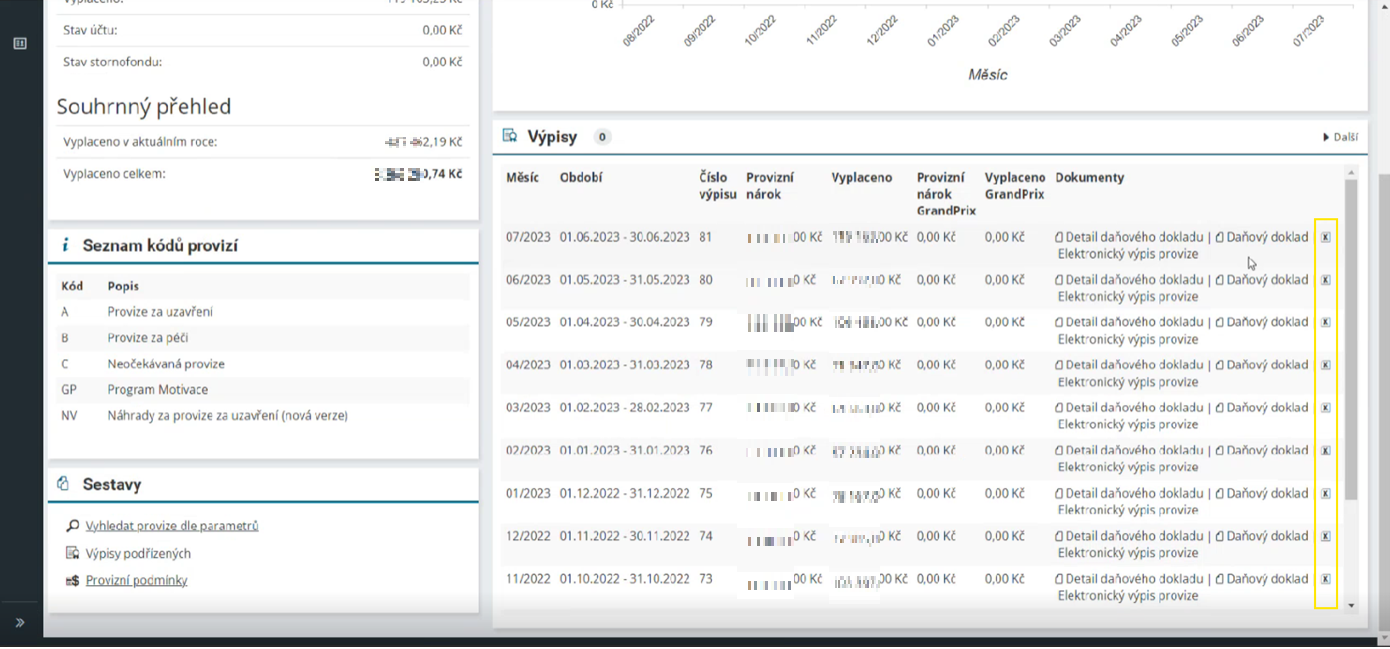Open the Další link in Výpisy header
This screenshot has height=649, width=1390.
1340,137
